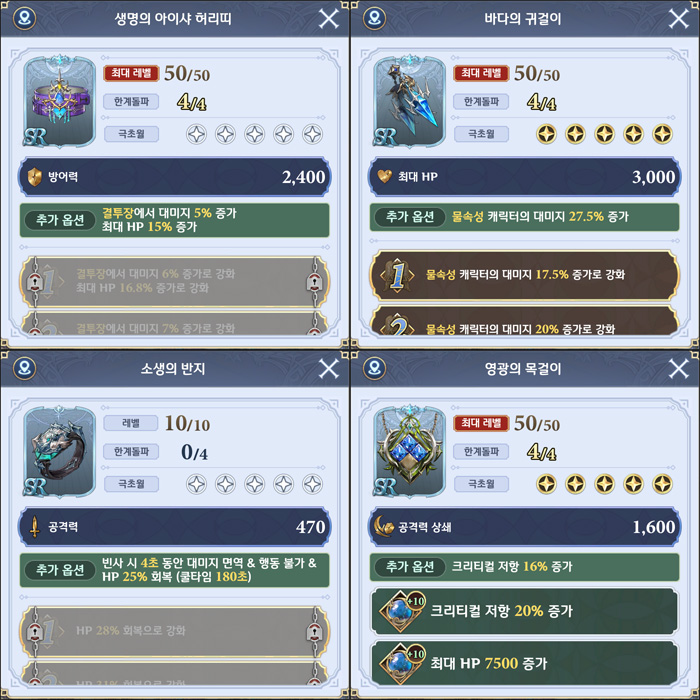Image resolution: width=700 pixels, height=700 pixels.
Task: Open the profile icon beside 소생의 반지 title
Action: [x=25, y=368]
